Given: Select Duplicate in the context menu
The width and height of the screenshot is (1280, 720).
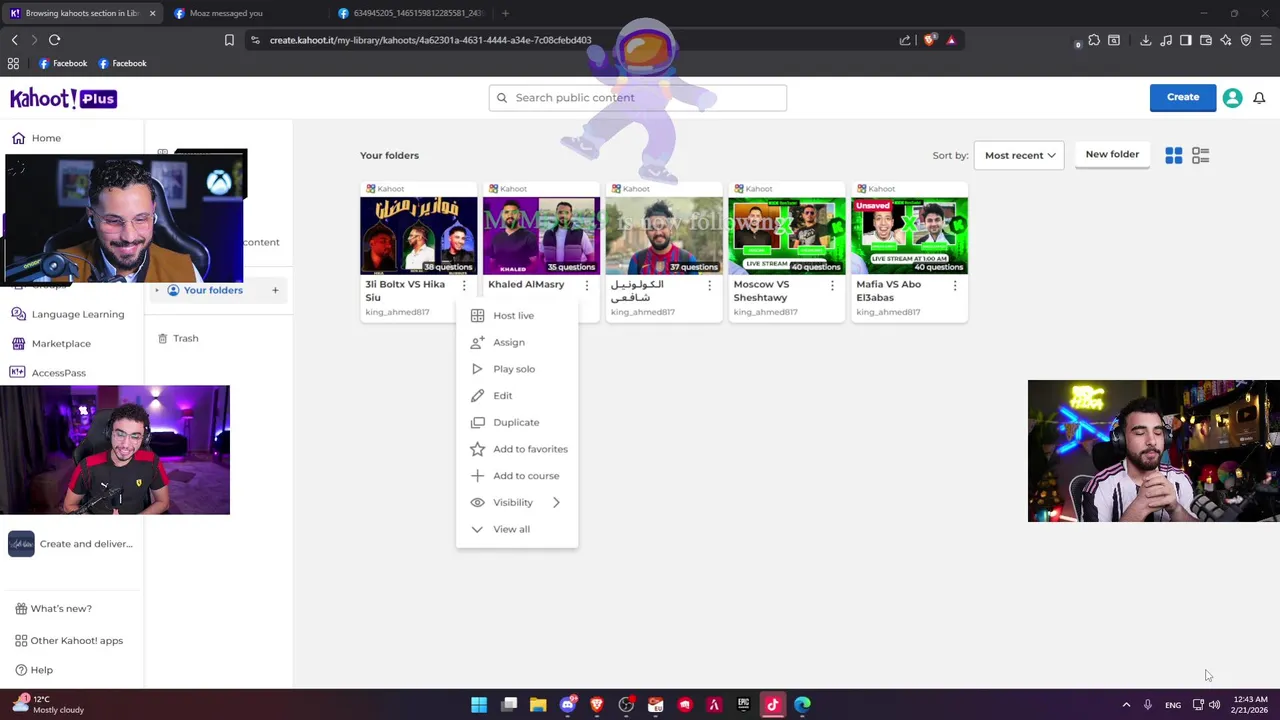Looking at the screenshot, I should point(516,422).
